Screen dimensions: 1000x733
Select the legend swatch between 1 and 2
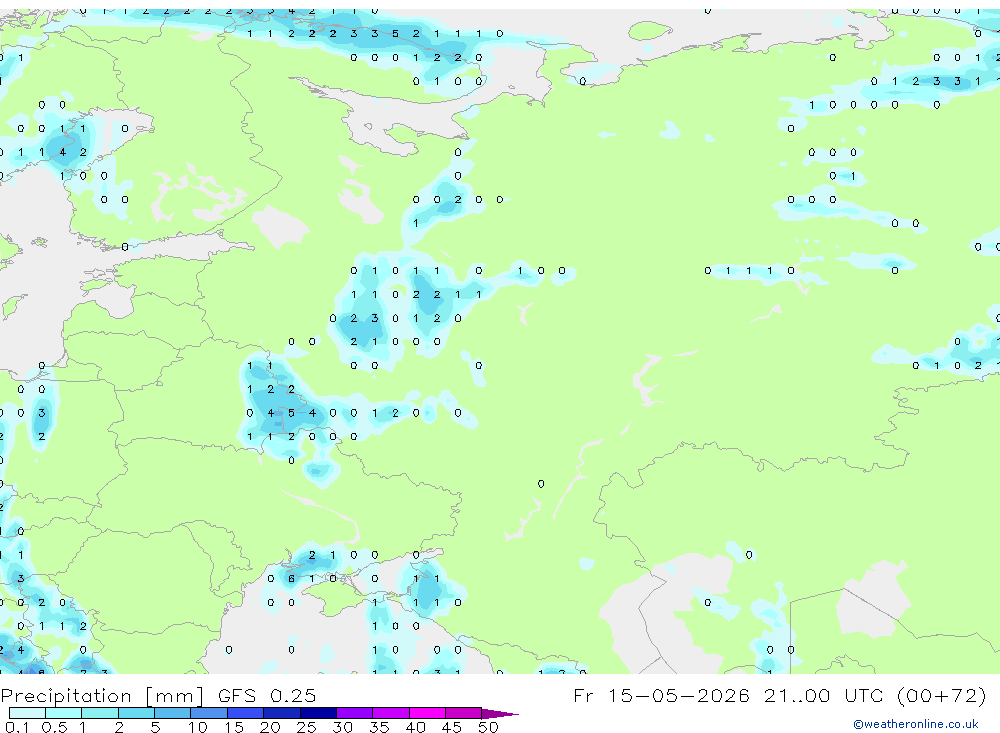pos(100,713)
